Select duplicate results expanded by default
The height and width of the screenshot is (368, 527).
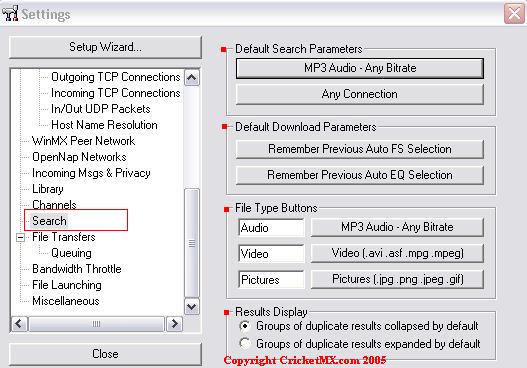(x=360, y=344)
